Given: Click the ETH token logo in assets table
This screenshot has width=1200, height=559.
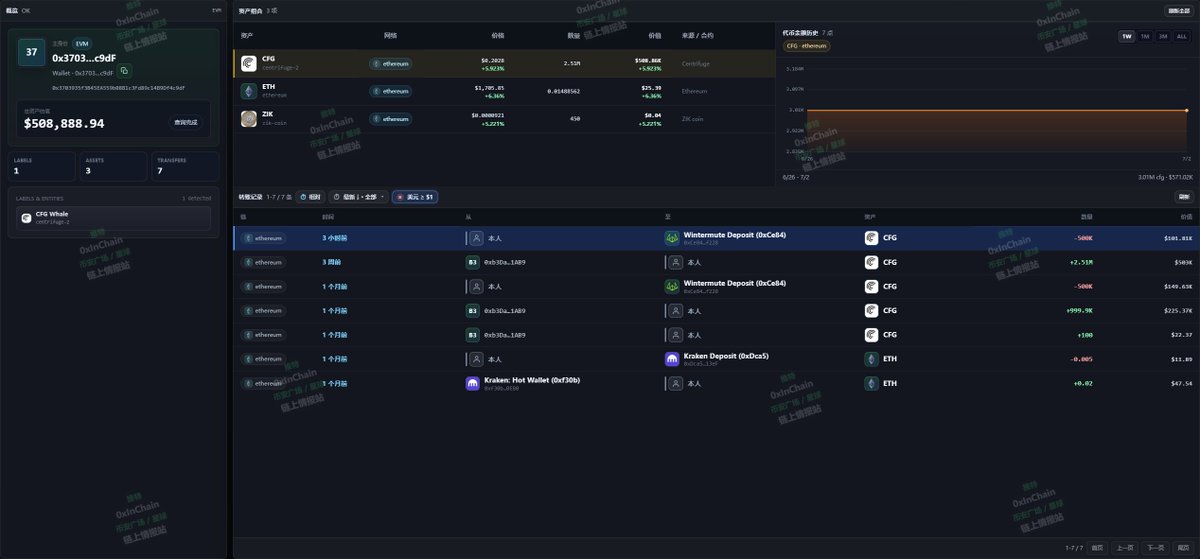Looking at the screenshot, I should tap(249, 91).
